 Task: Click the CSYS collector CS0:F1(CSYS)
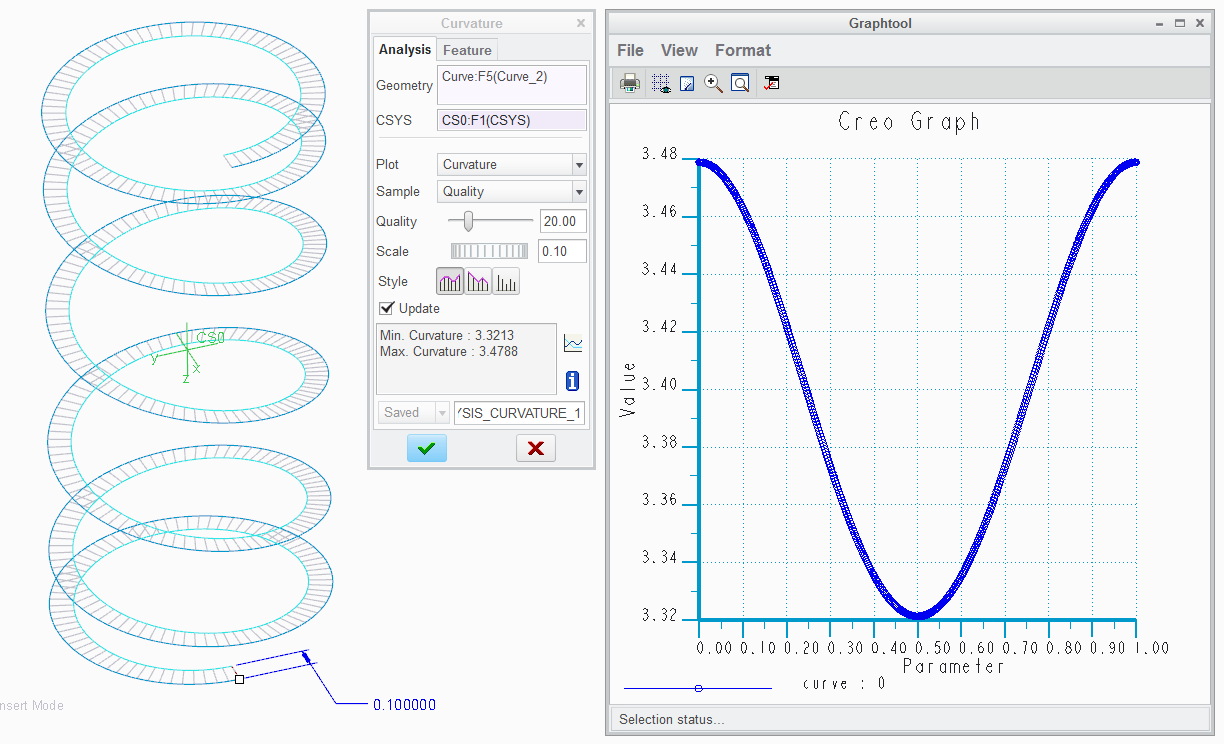point(512,120)
